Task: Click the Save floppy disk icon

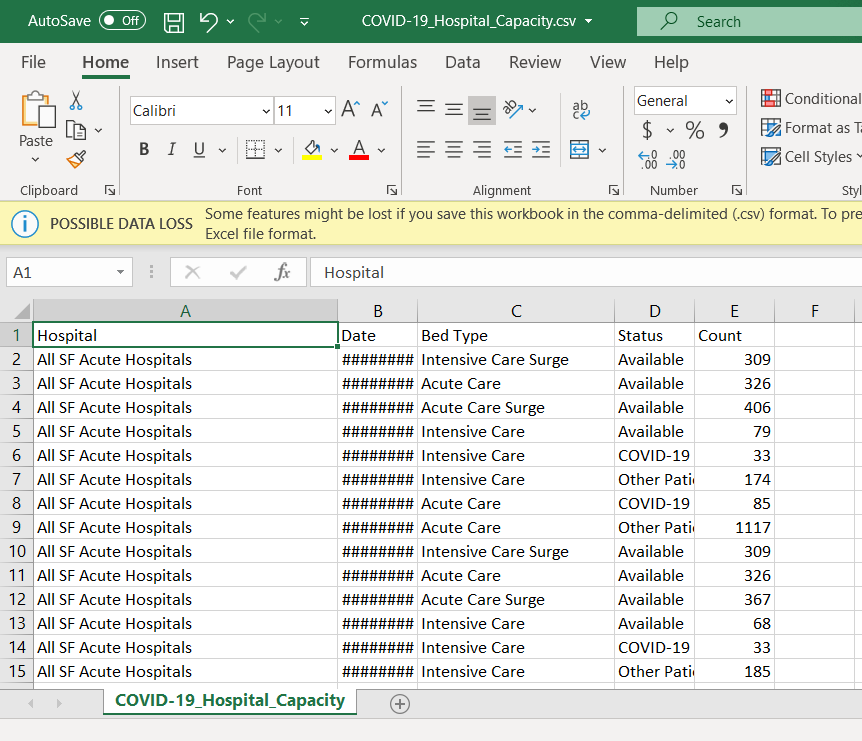Action: click(173, 21)
